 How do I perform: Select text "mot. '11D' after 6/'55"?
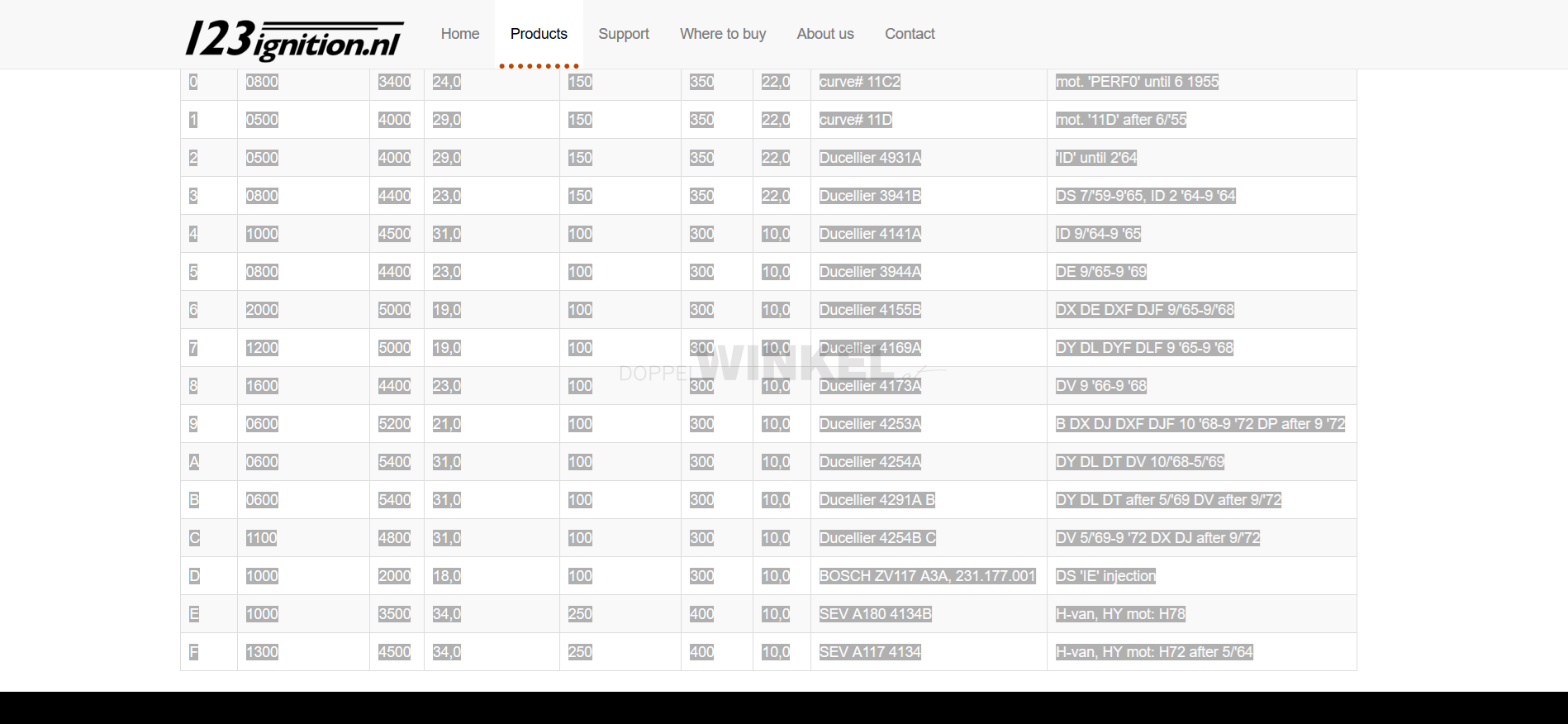[1121, 120]
